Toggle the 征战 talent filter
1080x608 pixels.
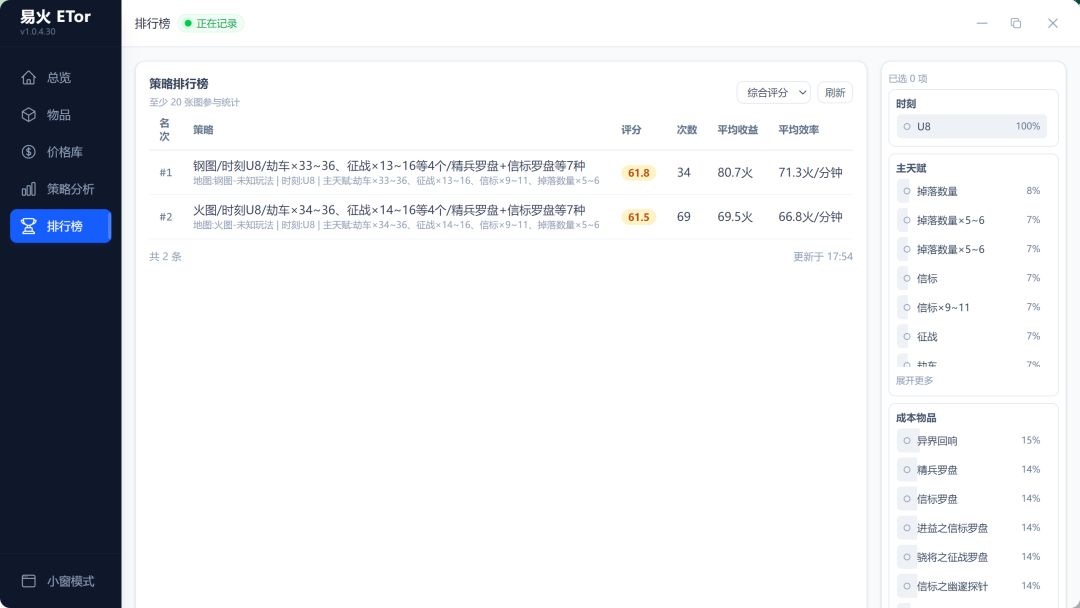coord(972,337)
